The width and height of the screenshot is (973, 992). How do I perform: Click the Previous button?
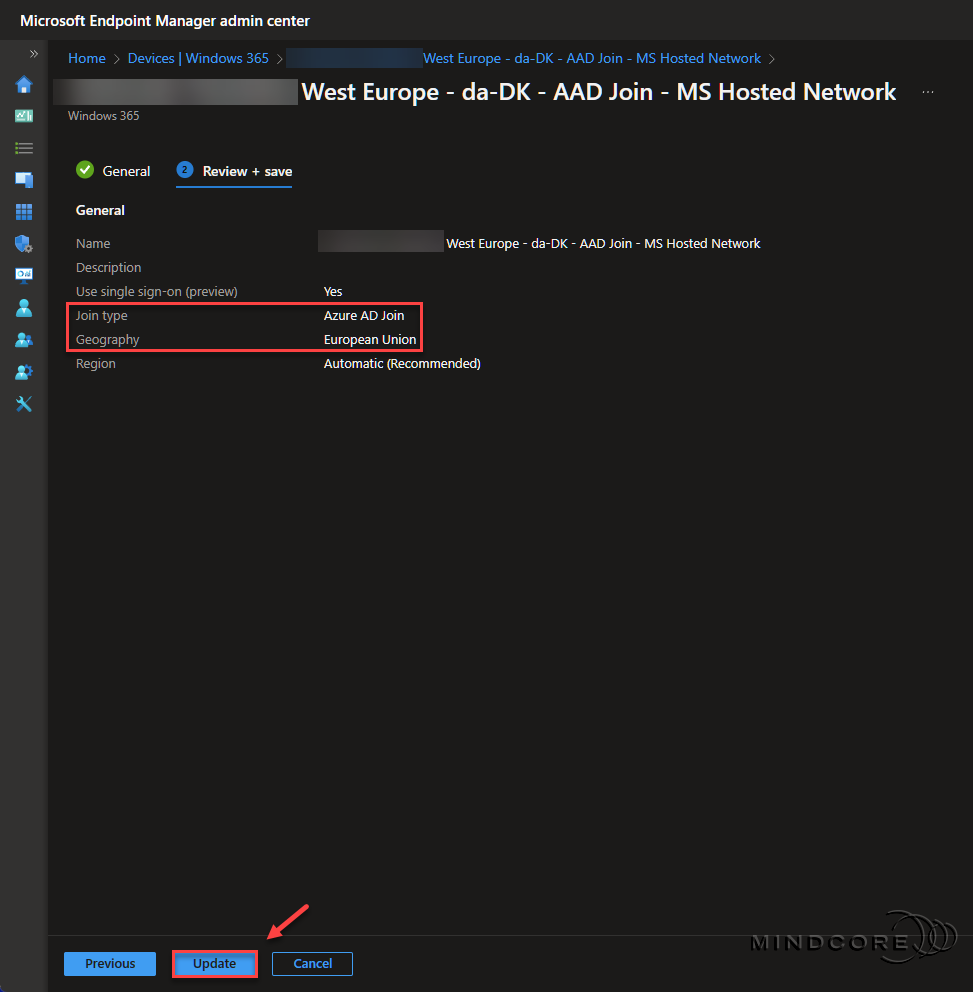coord(109,963)
